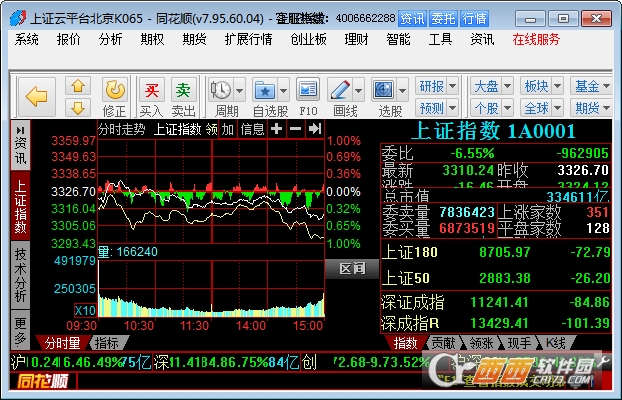This screenshot has height=400, width=622.
Task: Open the 系统 menu
Action: pos(27,39)
